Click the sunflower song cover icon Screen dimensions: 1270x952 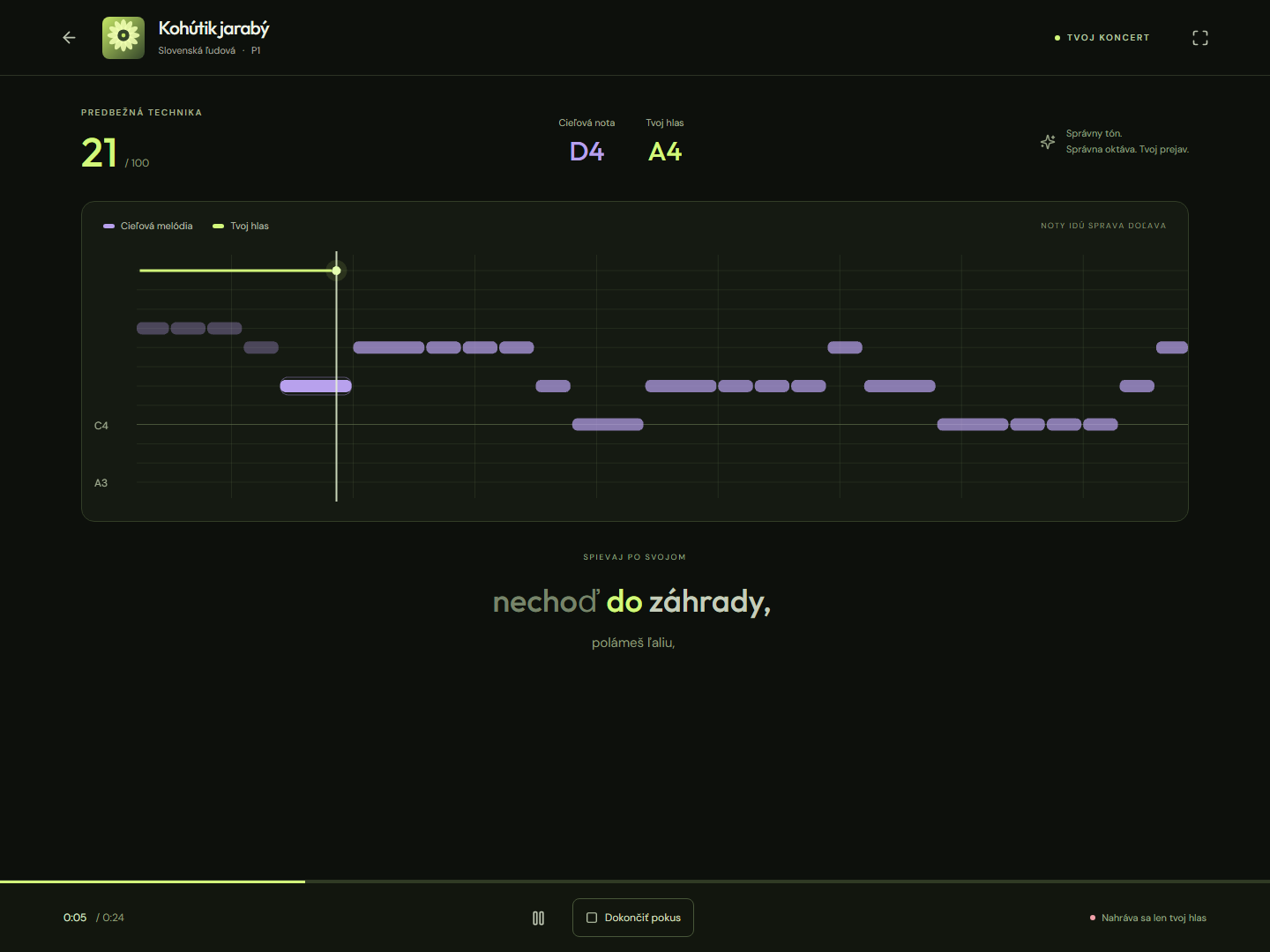[123, 38]
